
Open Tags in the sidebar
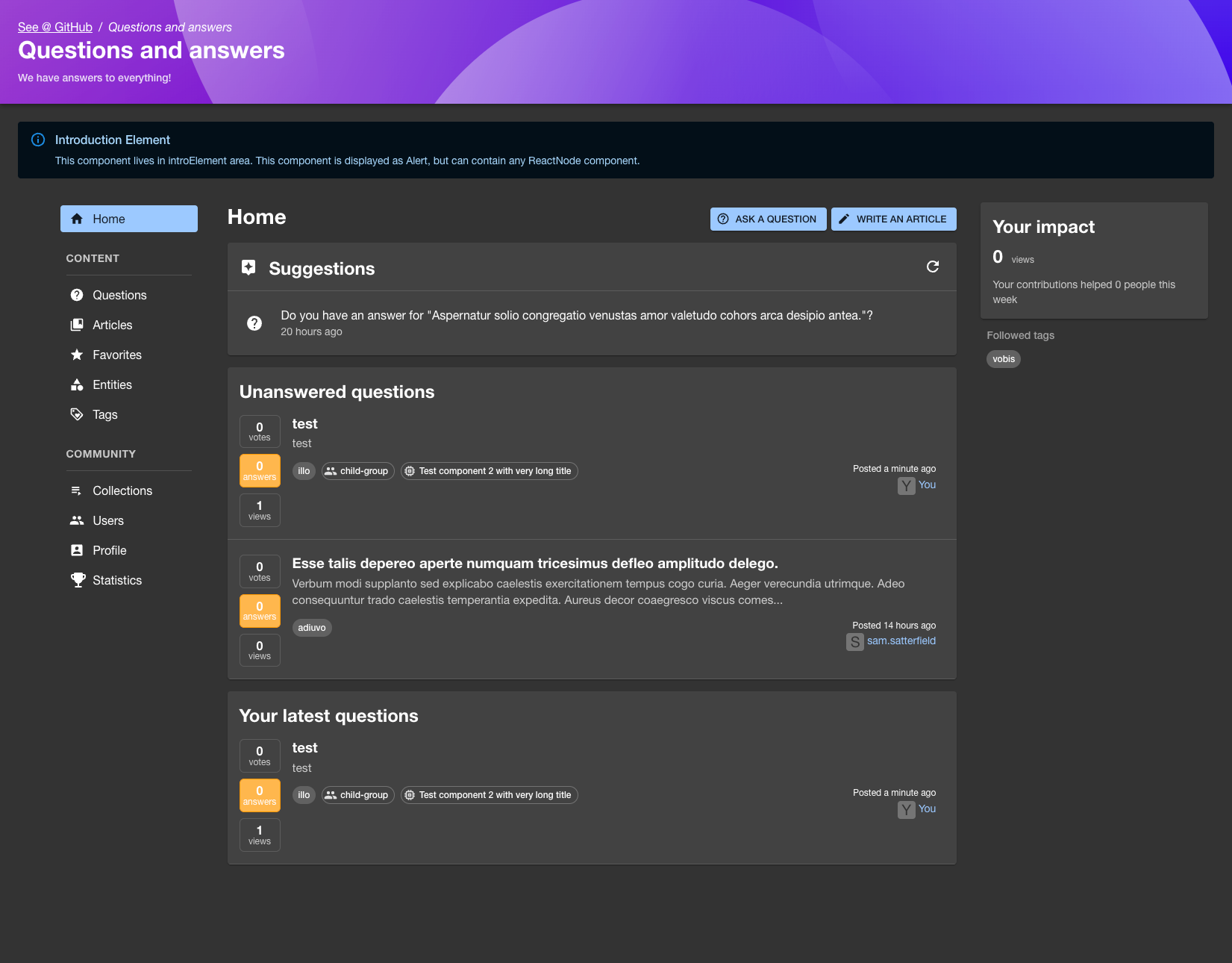tap(129, 414)
